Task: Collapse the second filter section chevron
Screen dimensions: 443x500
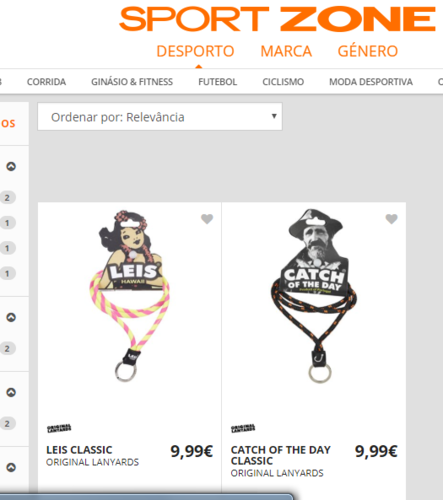Action: [11, 317]
